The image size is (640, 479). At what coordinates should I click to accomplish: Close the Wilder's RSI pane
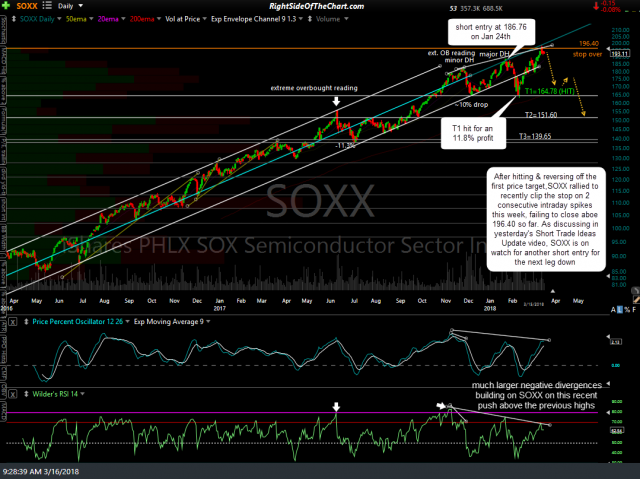pos(13,394)
